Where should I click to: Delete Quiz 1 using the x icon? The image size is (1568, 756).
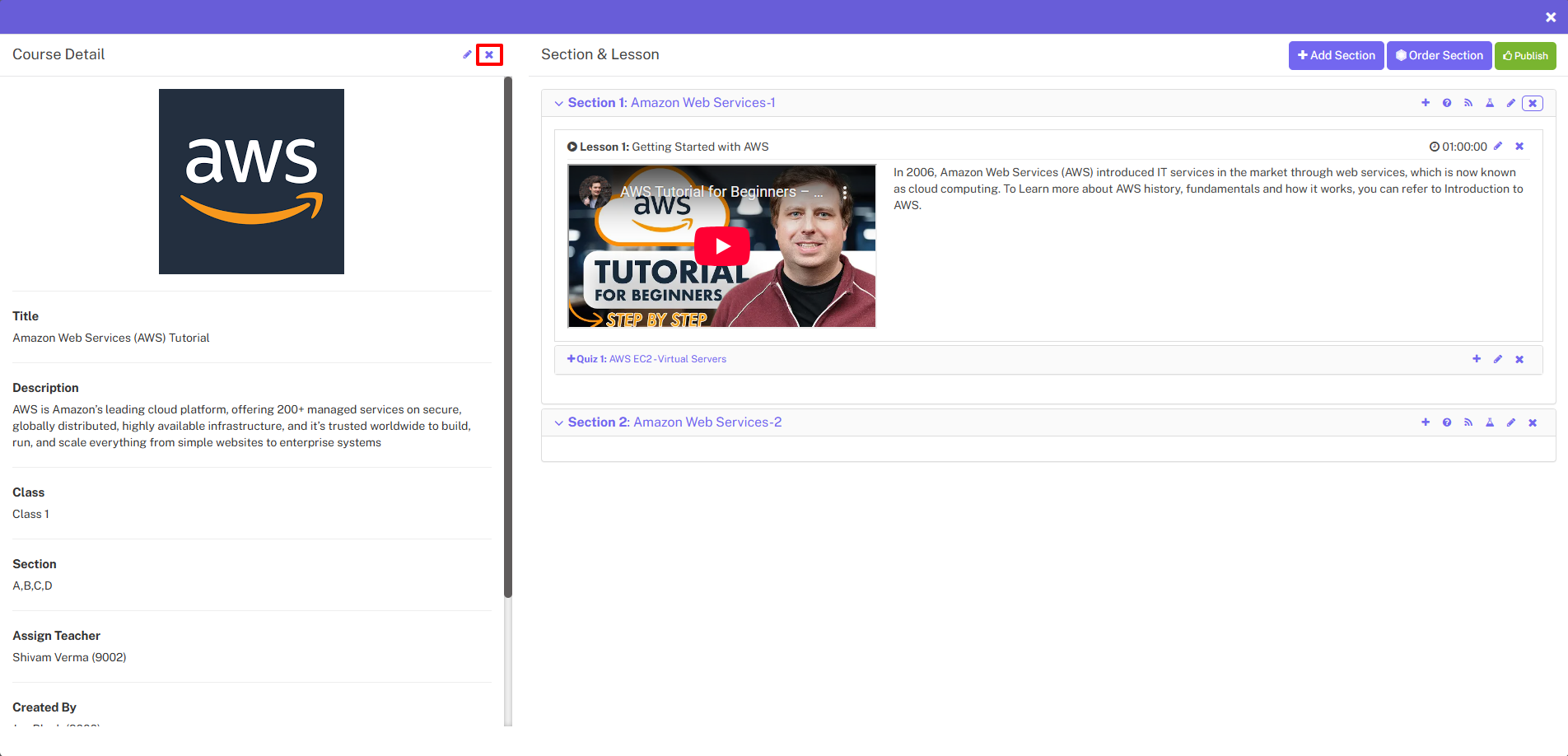[x=1519, y=358]
